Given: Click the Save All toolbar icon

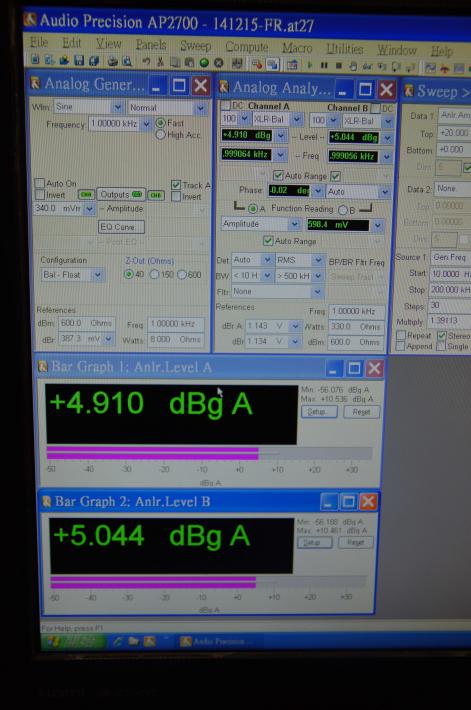Looking at the screenshot, I should [x=94, y=61].
